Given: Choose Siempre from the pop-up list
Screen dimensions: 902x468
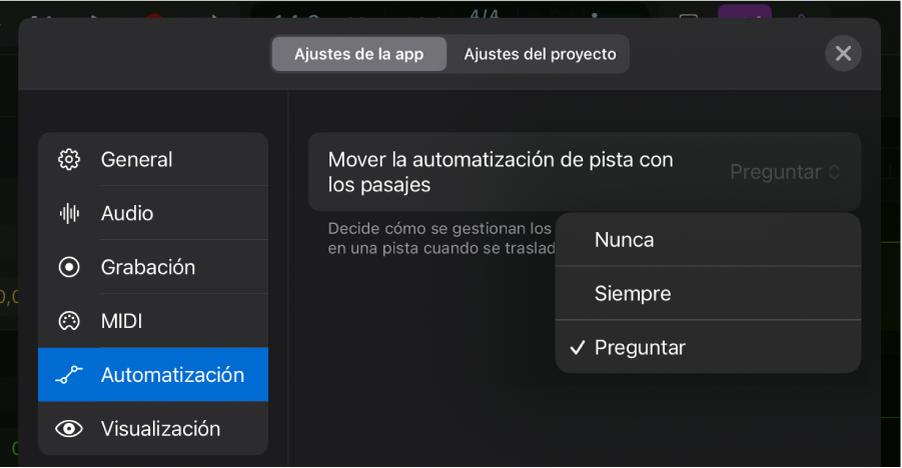Looking at the screenshot, I should (x=633, y=294).
